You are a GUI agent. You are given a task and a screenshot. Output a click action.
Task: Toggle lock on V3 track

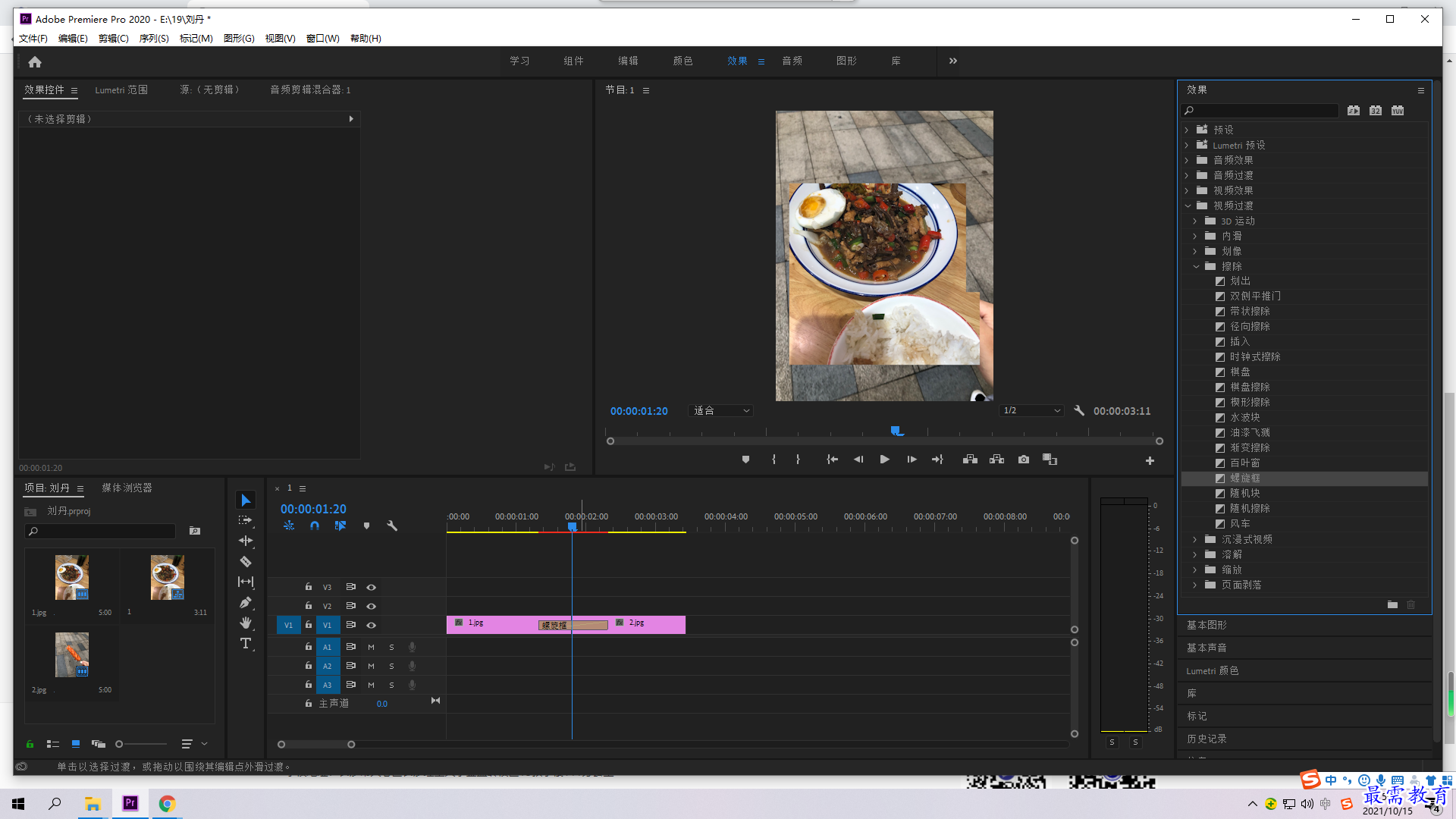click(x=309, y=587)
